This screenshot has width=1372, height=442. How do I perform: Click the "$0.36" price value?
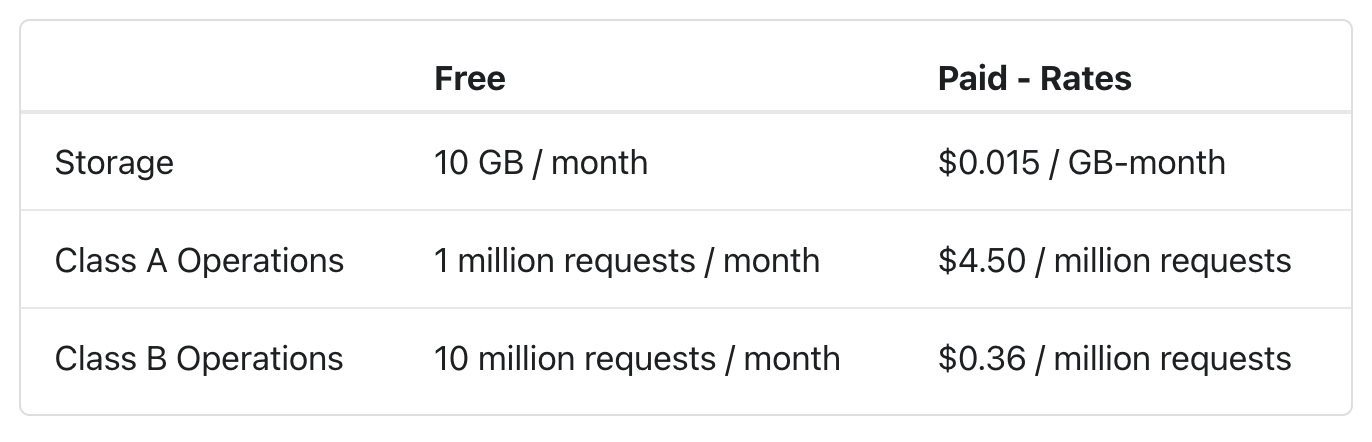click(982, 359)
